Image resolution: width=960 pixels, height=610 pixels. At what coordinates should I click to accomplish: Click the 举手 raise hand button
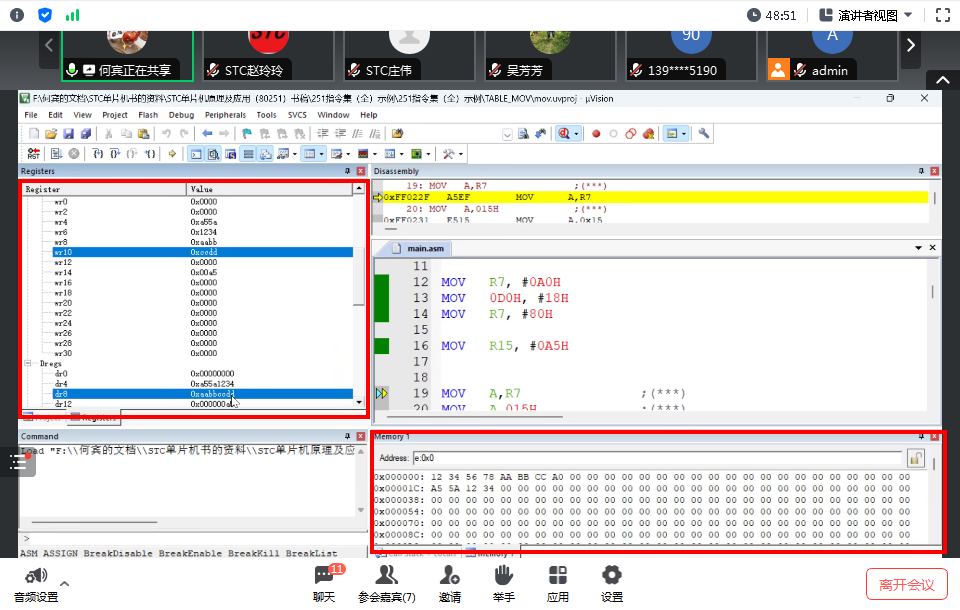point(503,584)
